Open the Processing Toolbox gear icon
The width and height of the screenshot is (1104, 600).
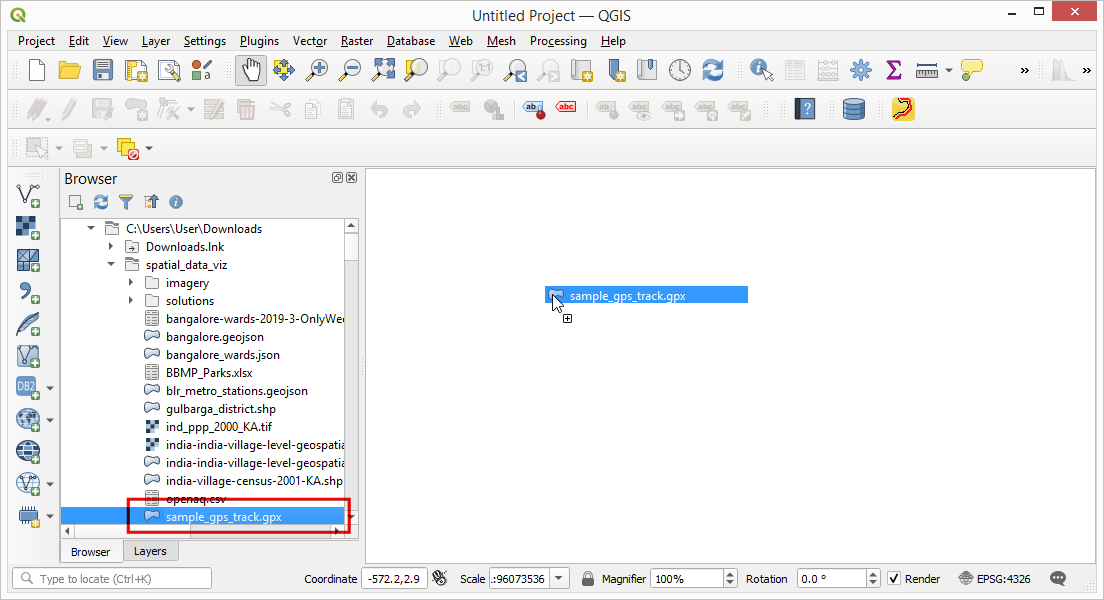point(860,70)
